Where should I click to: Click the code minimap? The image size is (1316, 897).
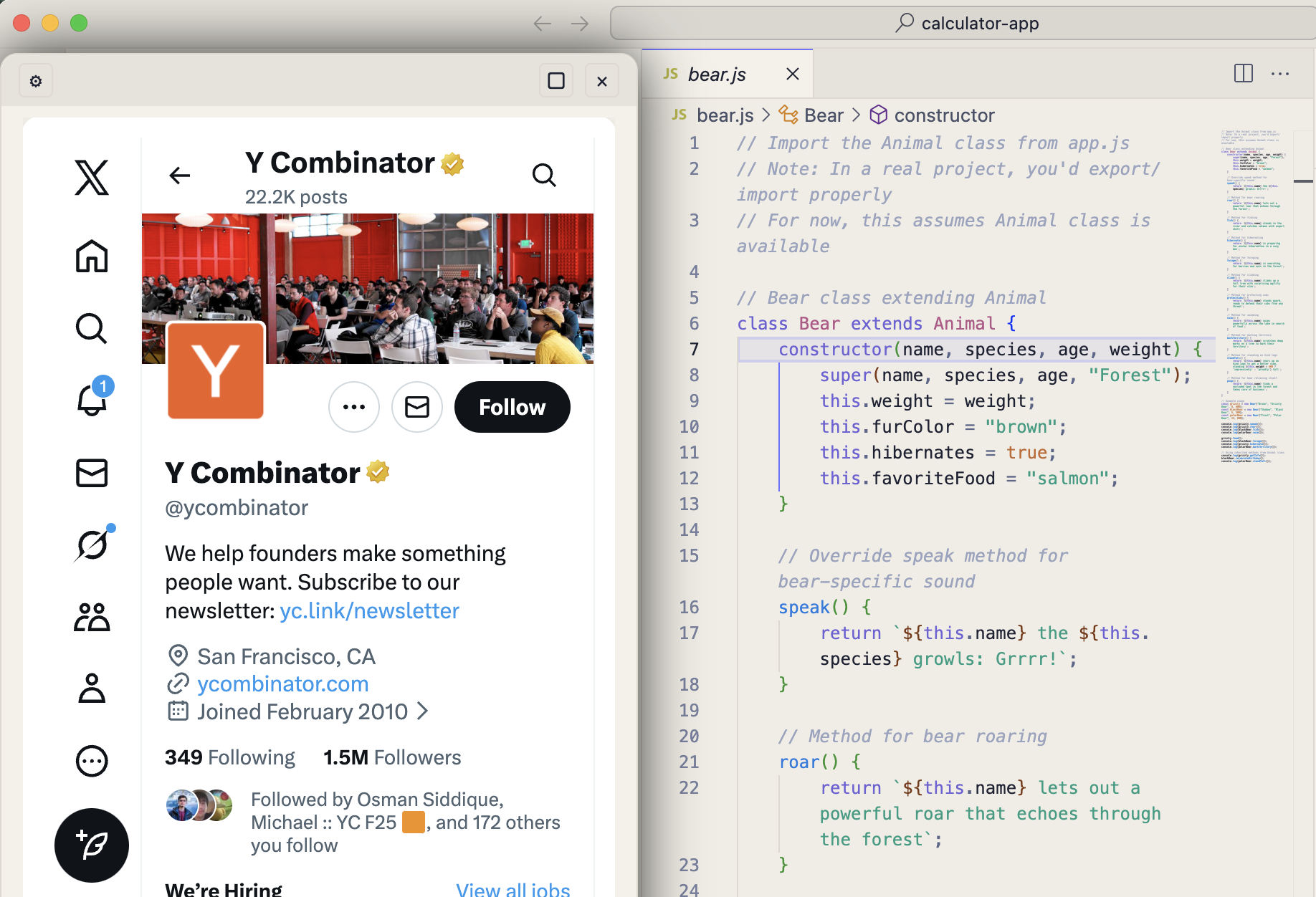coord(1254,297)
